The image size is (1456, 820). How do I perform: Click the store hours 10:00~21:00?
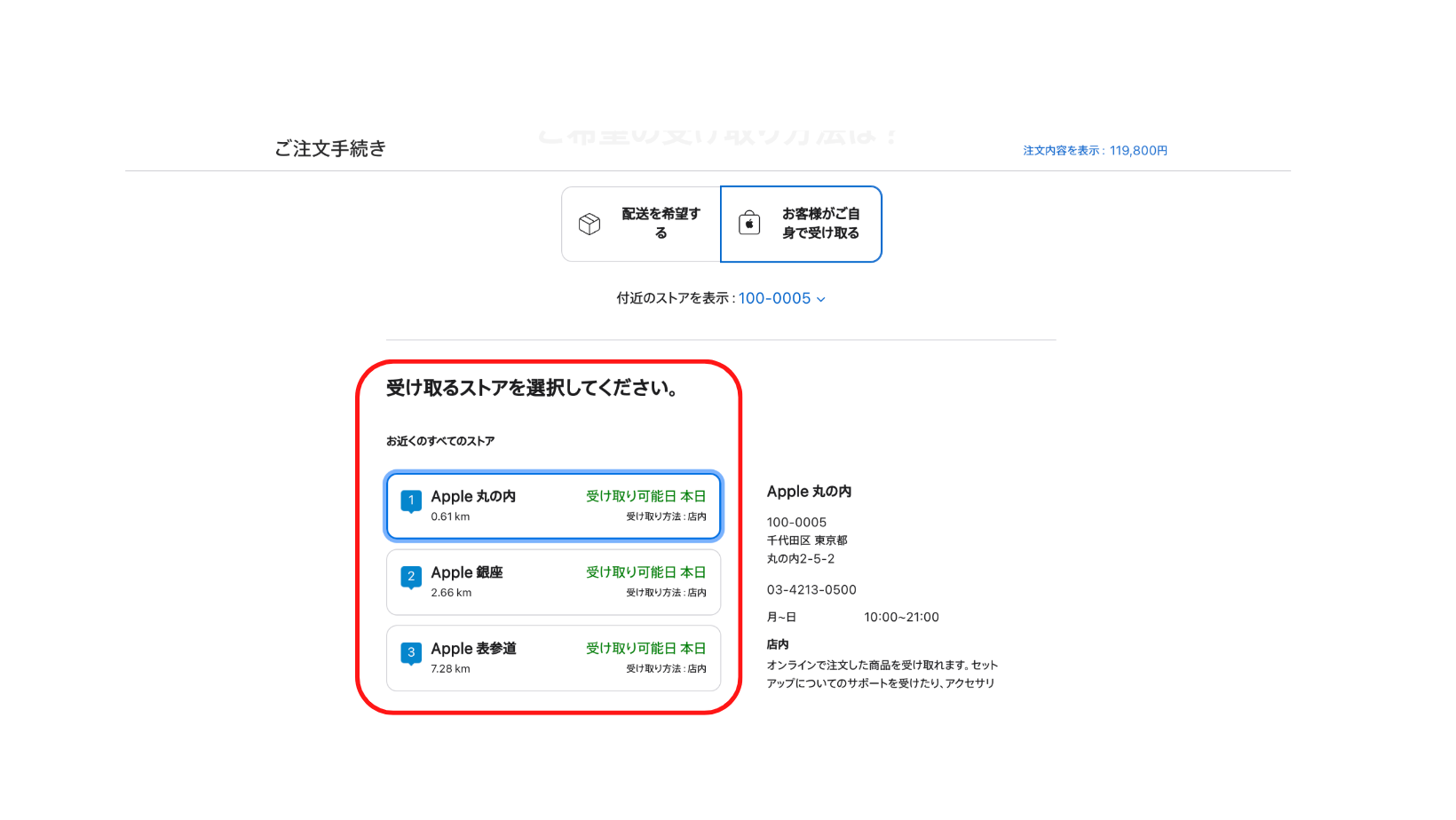pos(901,618)
